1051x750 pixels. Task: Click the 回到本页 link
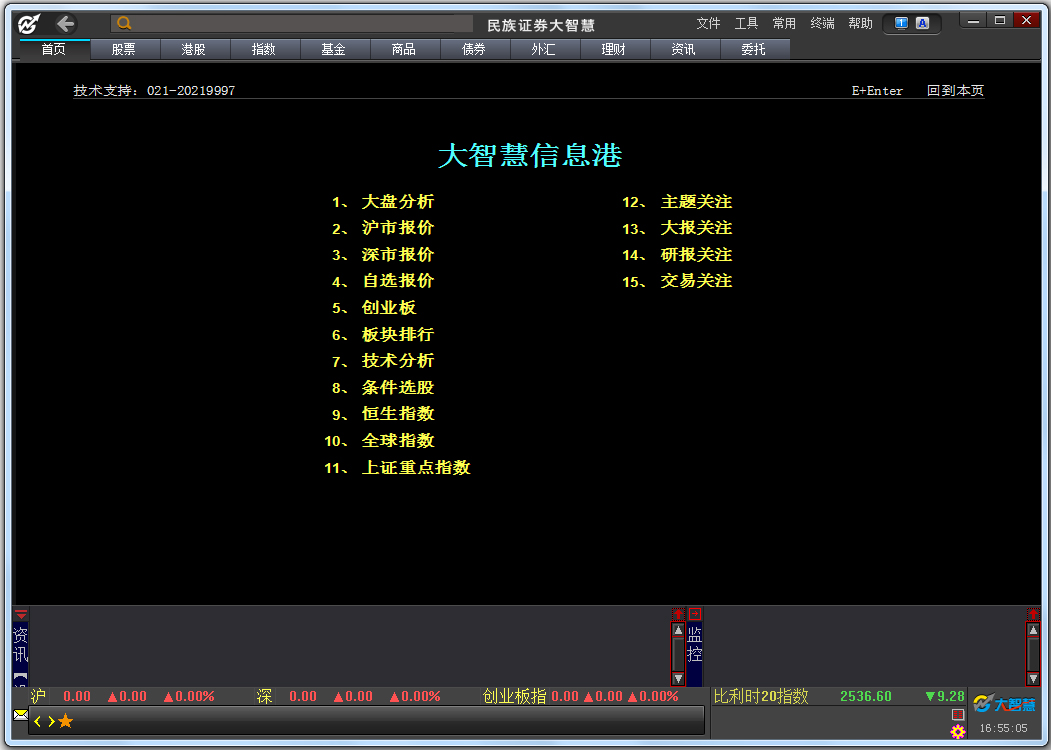(x=955, y=90)
